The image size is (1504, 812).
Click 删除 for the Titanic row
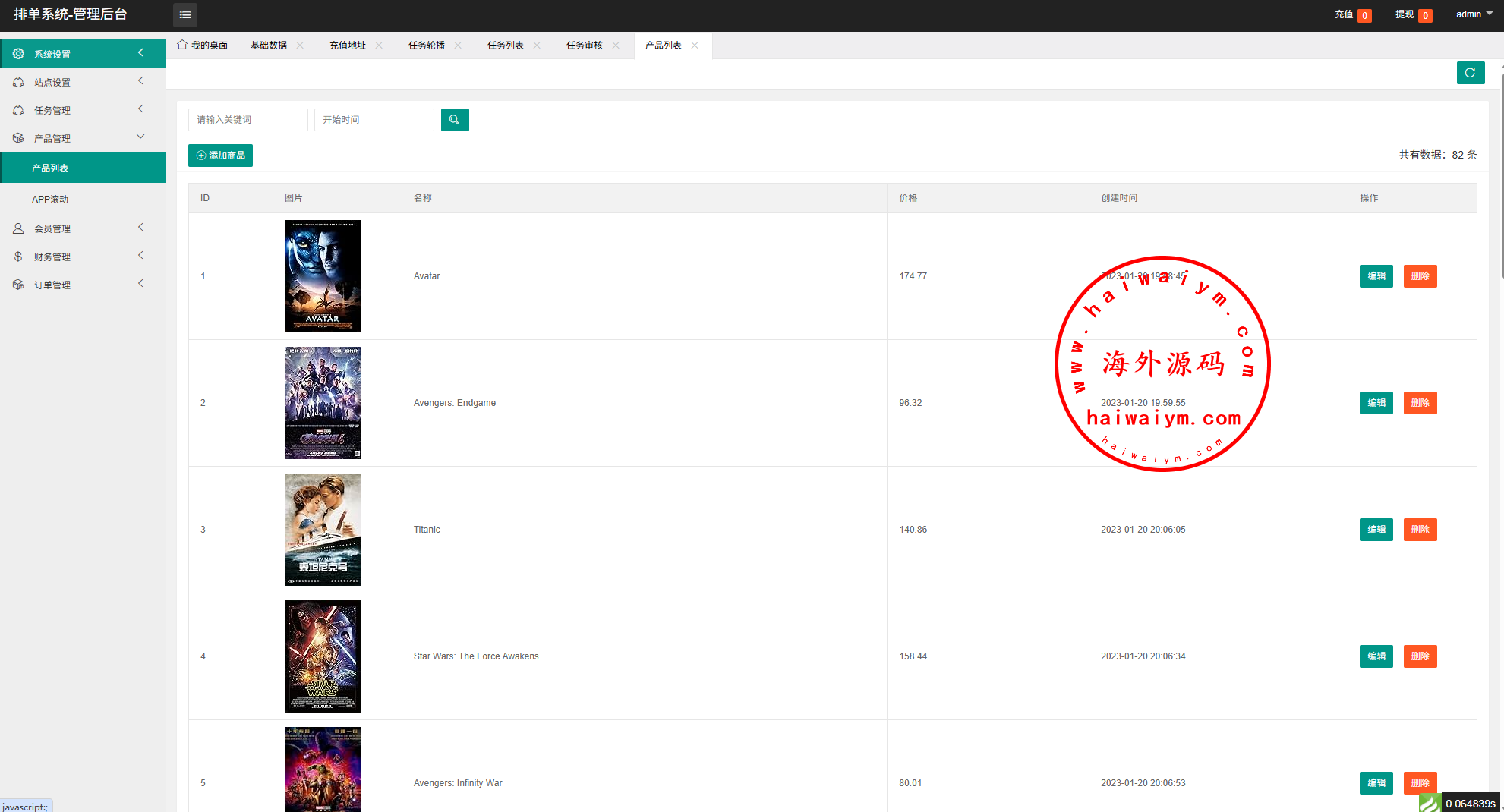coord(1420,530)
